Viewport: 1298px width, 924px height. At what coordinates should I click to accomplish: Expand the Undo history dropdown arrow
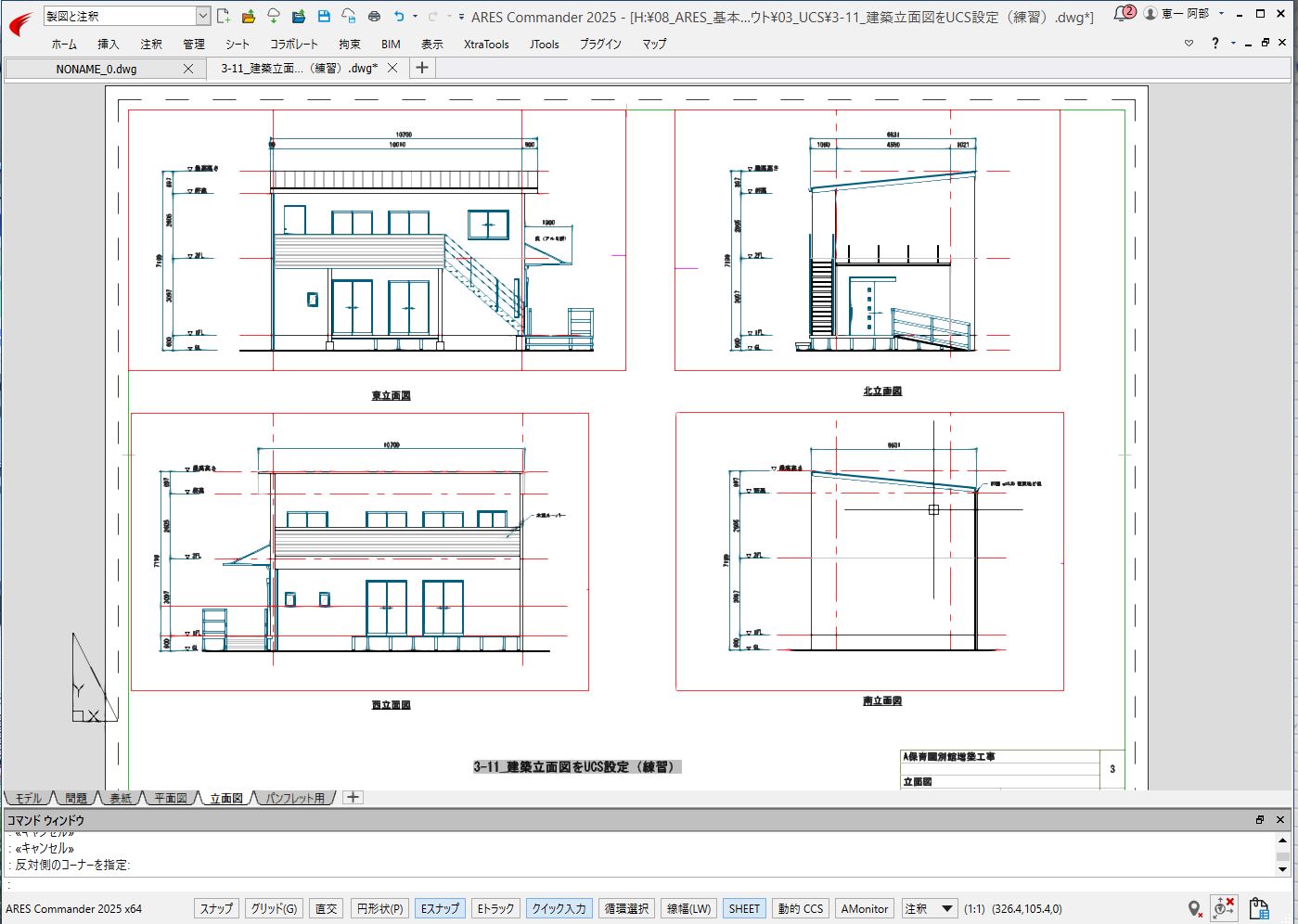(x=415, y=16)
